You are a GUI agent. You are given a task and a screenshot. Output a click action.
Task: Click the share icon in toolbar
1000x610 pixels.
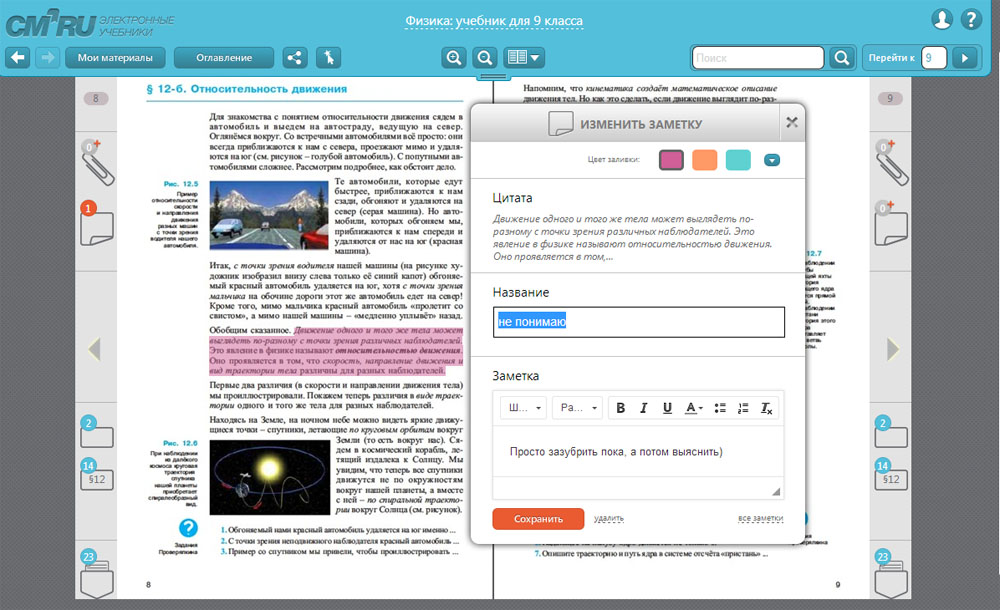[295, 58]
